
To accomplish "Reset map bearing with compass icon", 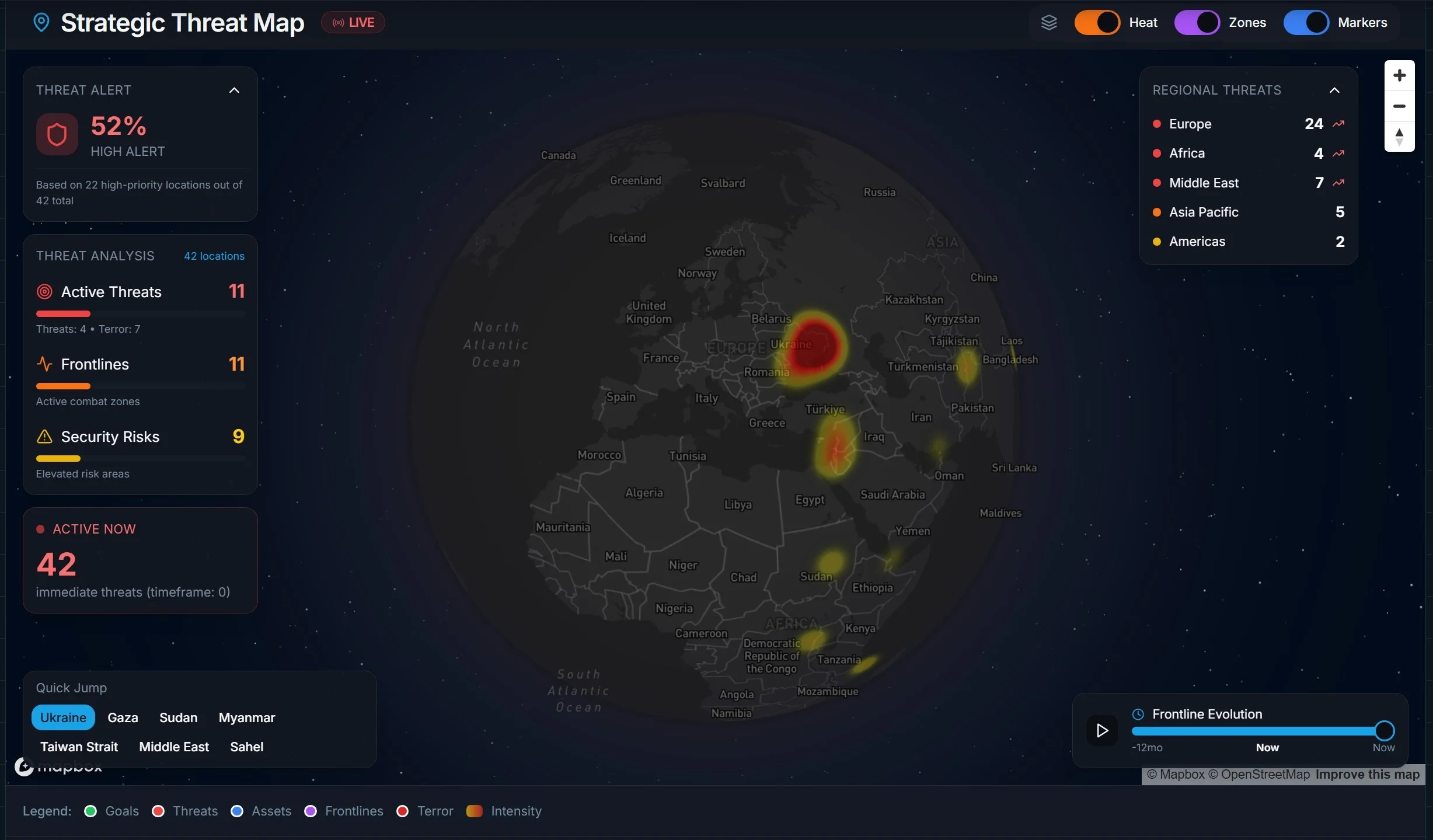I will coord(1399,137).
